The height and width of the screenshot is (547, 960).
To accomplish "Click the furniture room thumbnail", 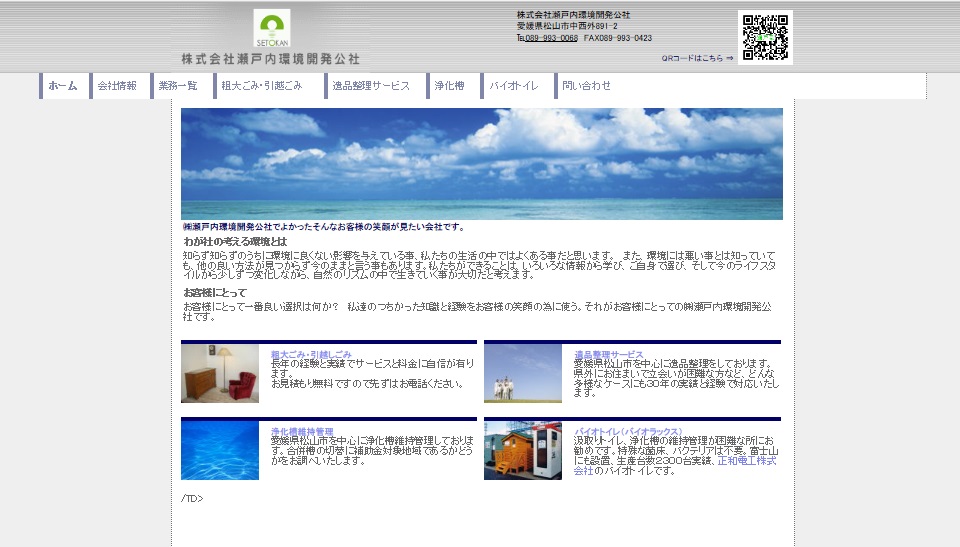I will coord(220,374).
